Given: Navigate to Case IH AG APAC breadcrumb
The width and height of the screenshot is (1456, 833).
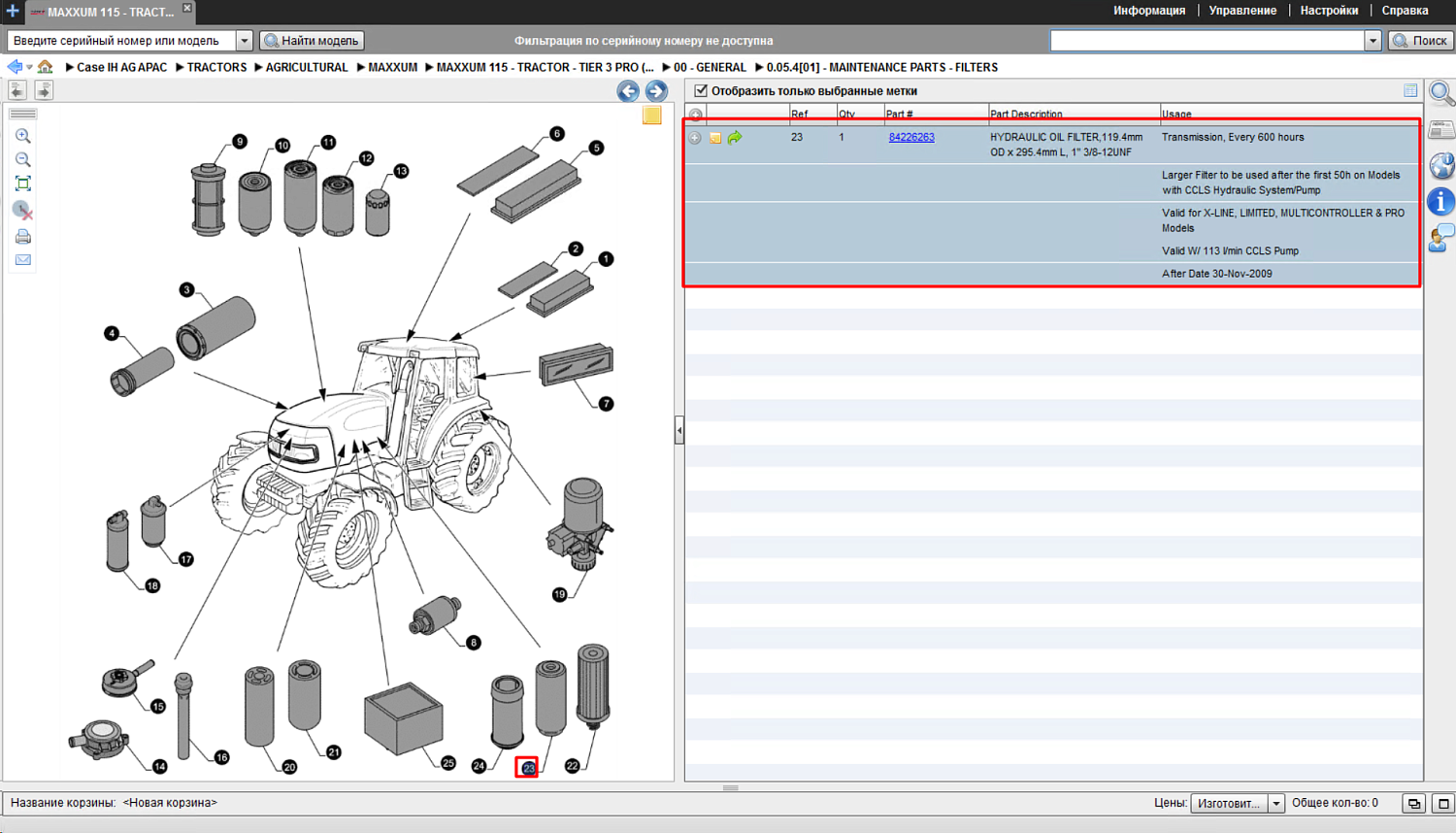Looking at the screenshot, I should coord(121,67).
